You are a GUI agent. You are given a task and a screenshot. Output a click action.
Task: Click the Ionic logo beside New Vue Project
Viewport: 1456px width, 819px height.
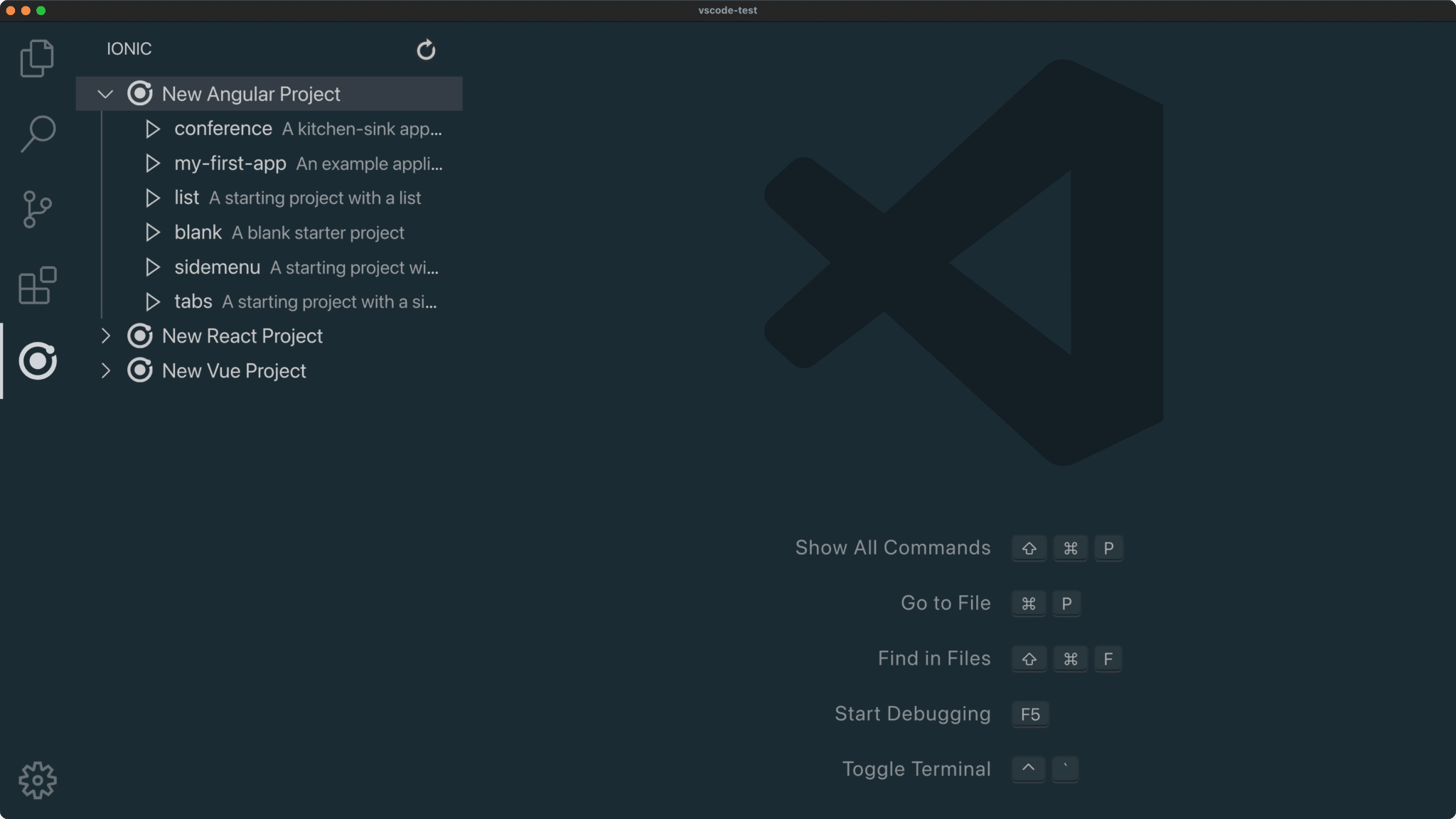(140, 370)
